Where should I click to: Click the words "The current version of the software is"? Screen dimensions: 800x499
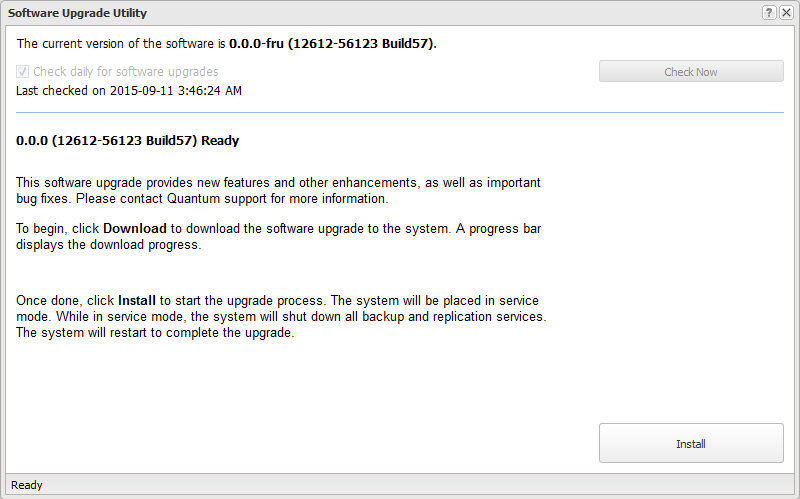pos(122,44)
